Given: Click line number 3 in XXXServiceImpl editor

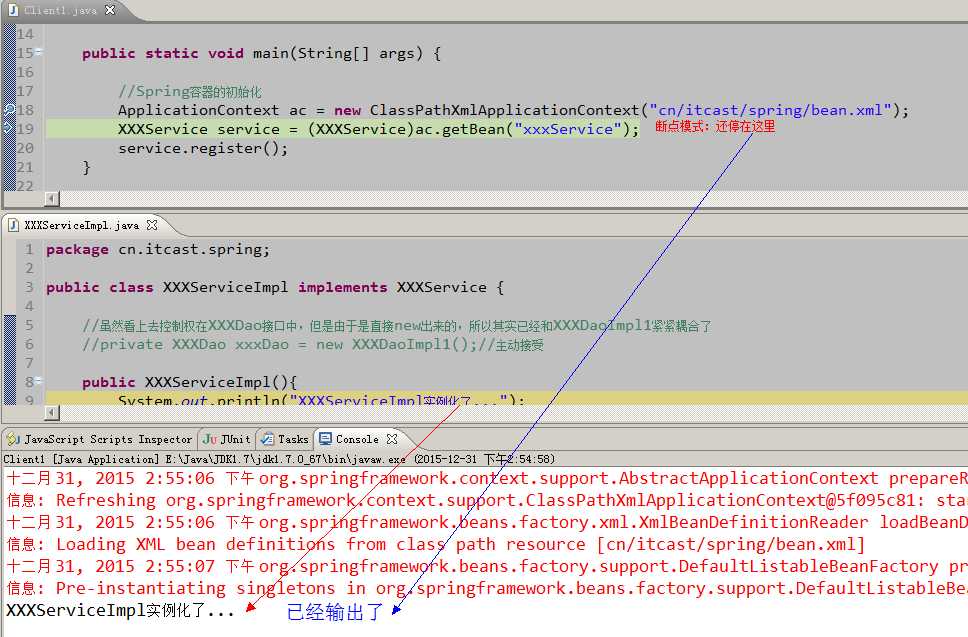Looking at the screenshot, I should point(29,287).
